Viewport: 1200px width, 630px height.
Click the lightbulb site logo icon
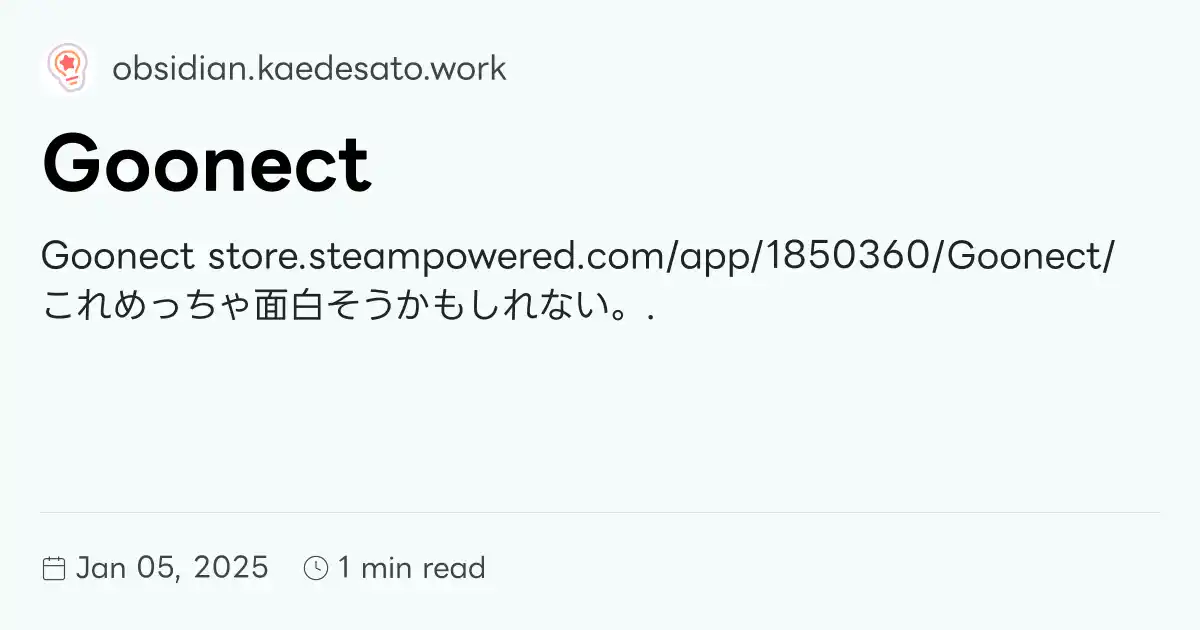[x=67, y=69]
